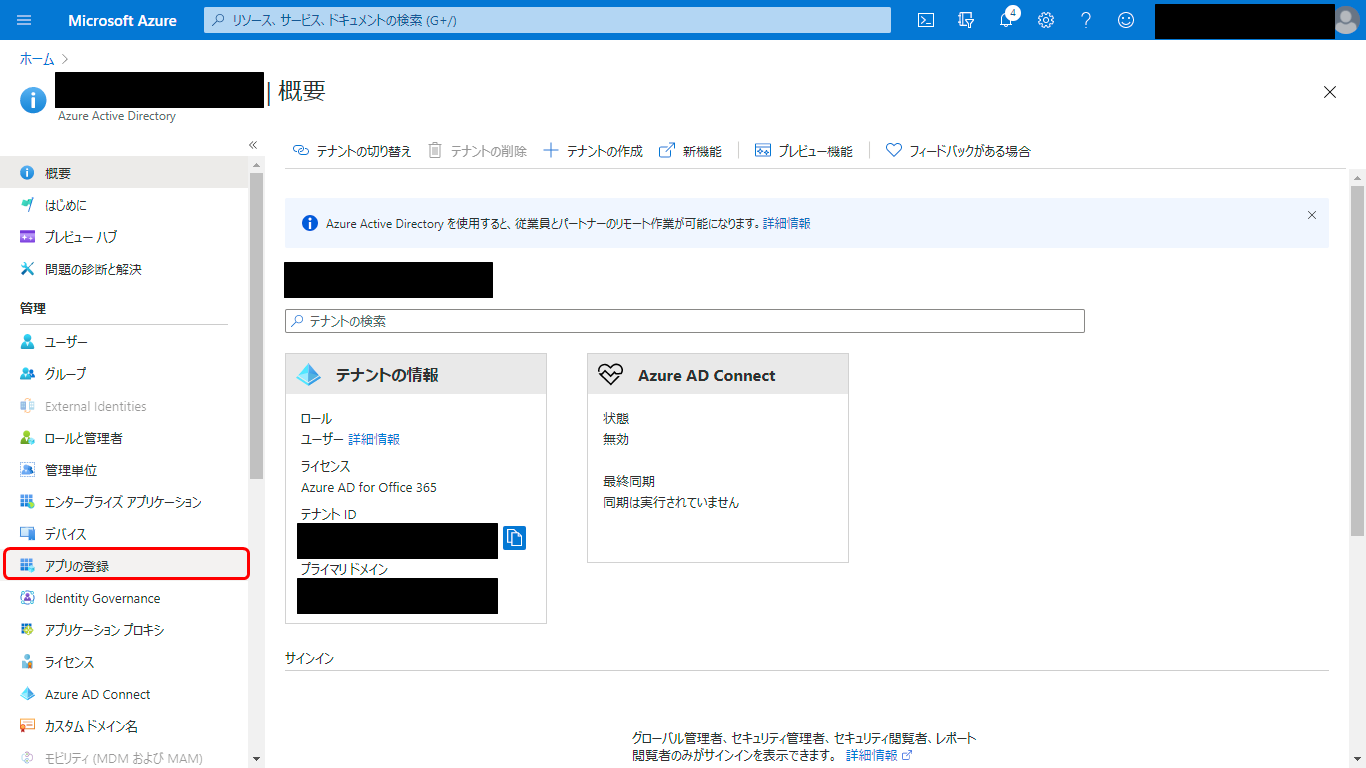Click プレビュー機能 toolbar button
The width and height of the screenshot is (1366, 768).
[x=804, y=151]
